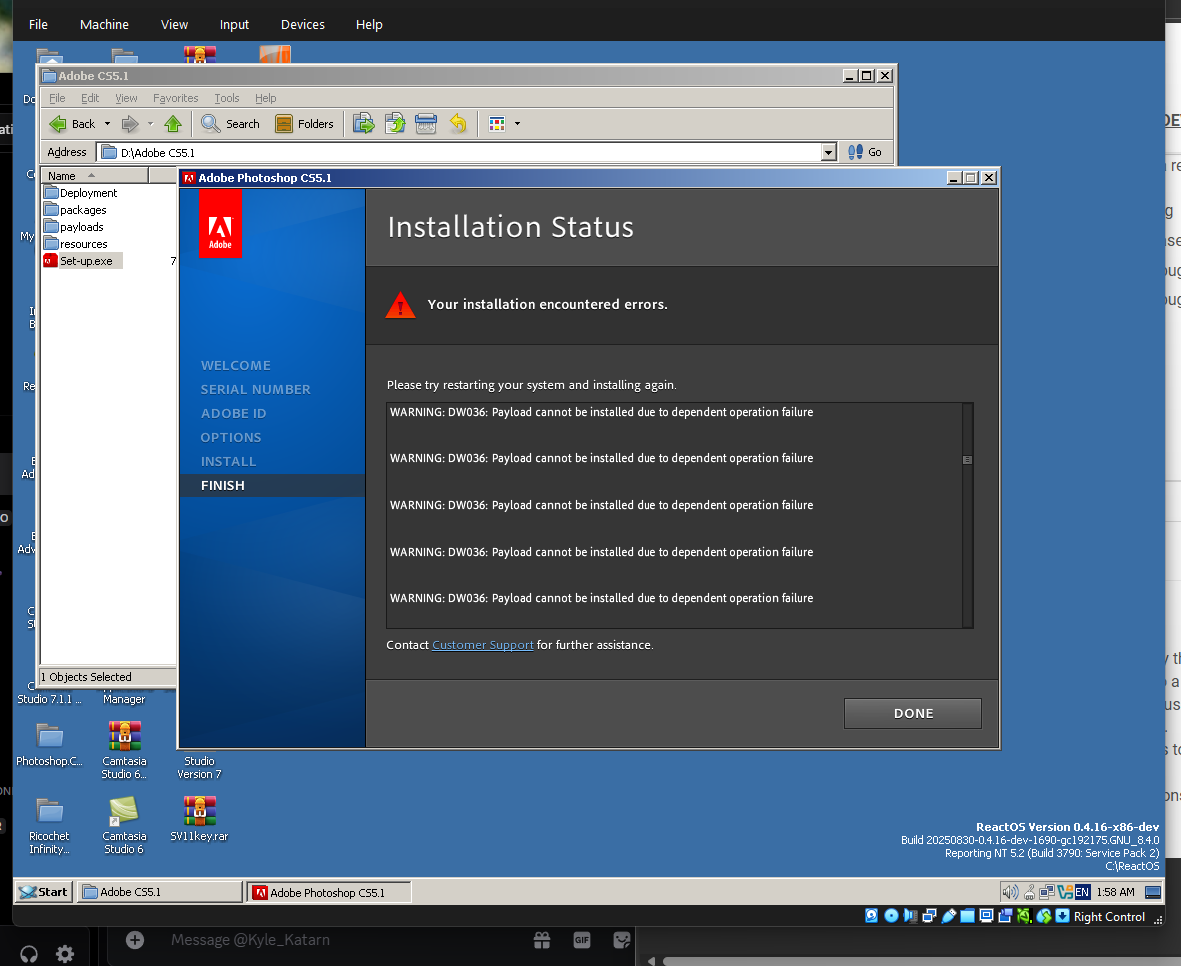The width and height of the screenshot is (1181, 966).
Task: Click the green Back arrow in Explorer toolbar
Action: click(x=58, y=123)
